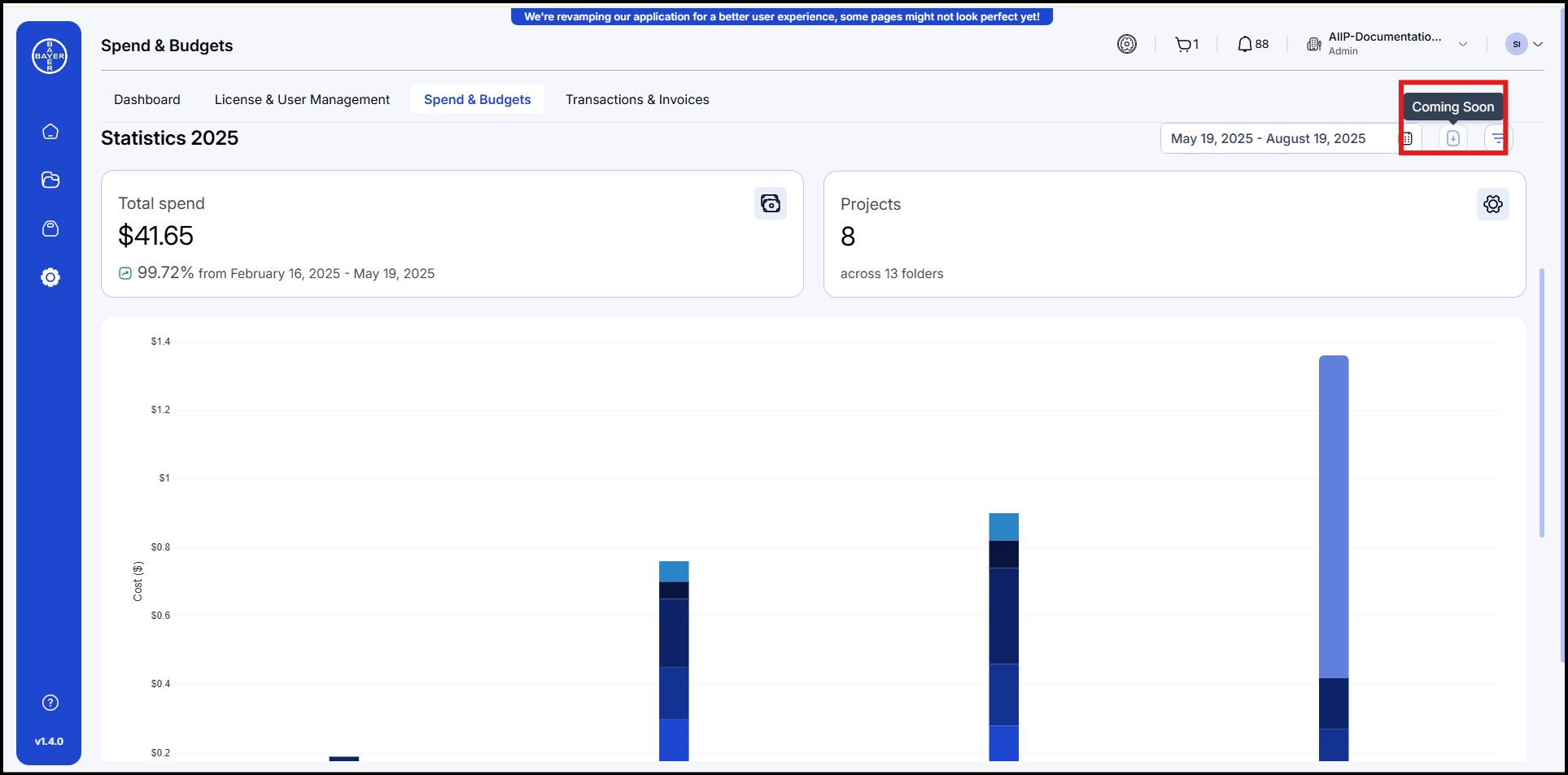Expand the AIIP-Documentation organization dropdown
This screenshot has width=1568, height=775.
click(x=1463, y=44)
